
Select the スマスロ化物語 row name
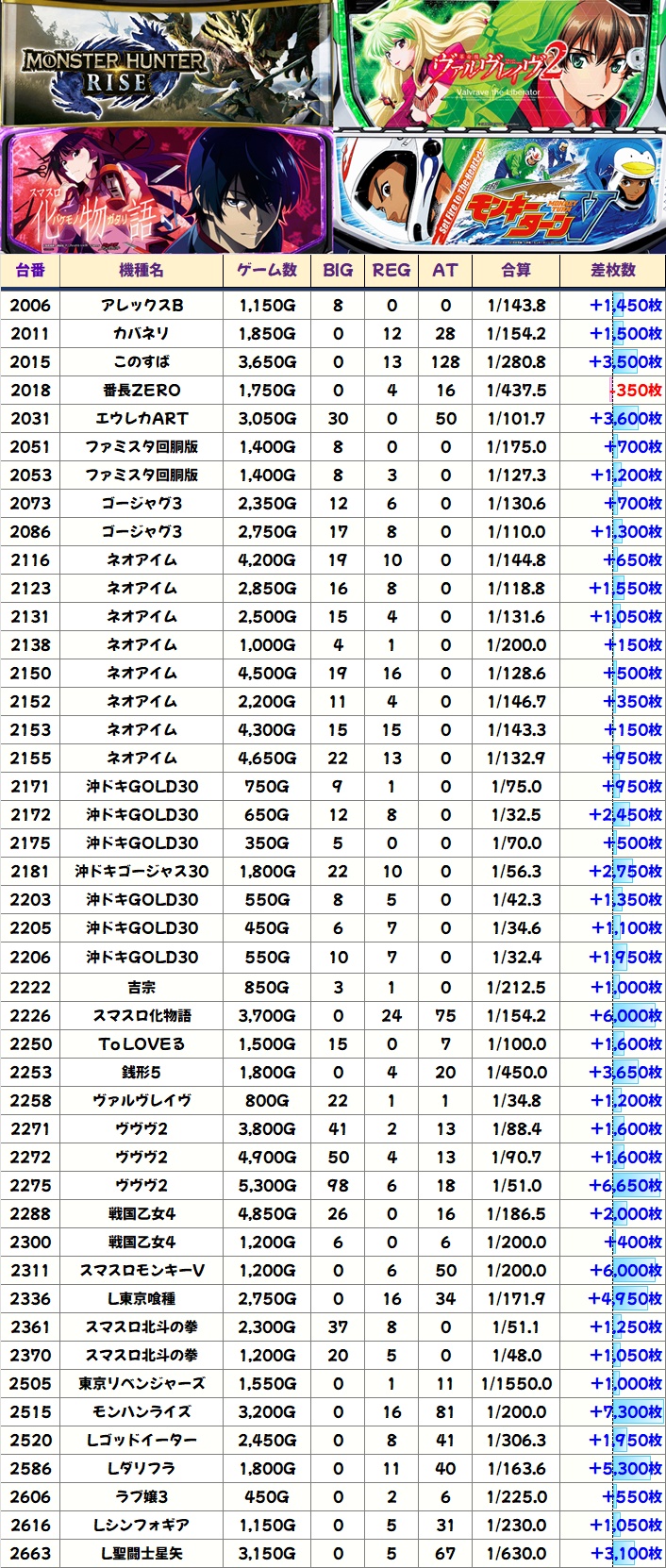click(142, 1016)
